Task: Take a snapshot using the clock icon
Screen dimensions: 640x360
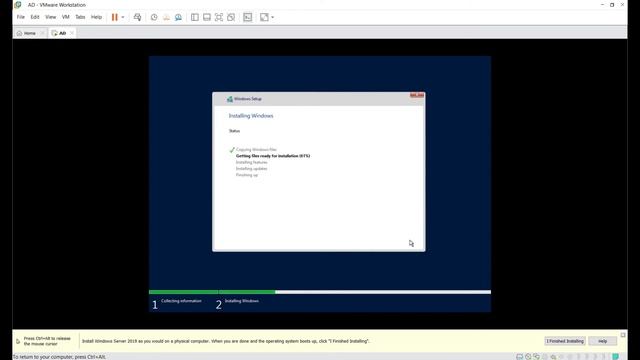Action: 154,17
